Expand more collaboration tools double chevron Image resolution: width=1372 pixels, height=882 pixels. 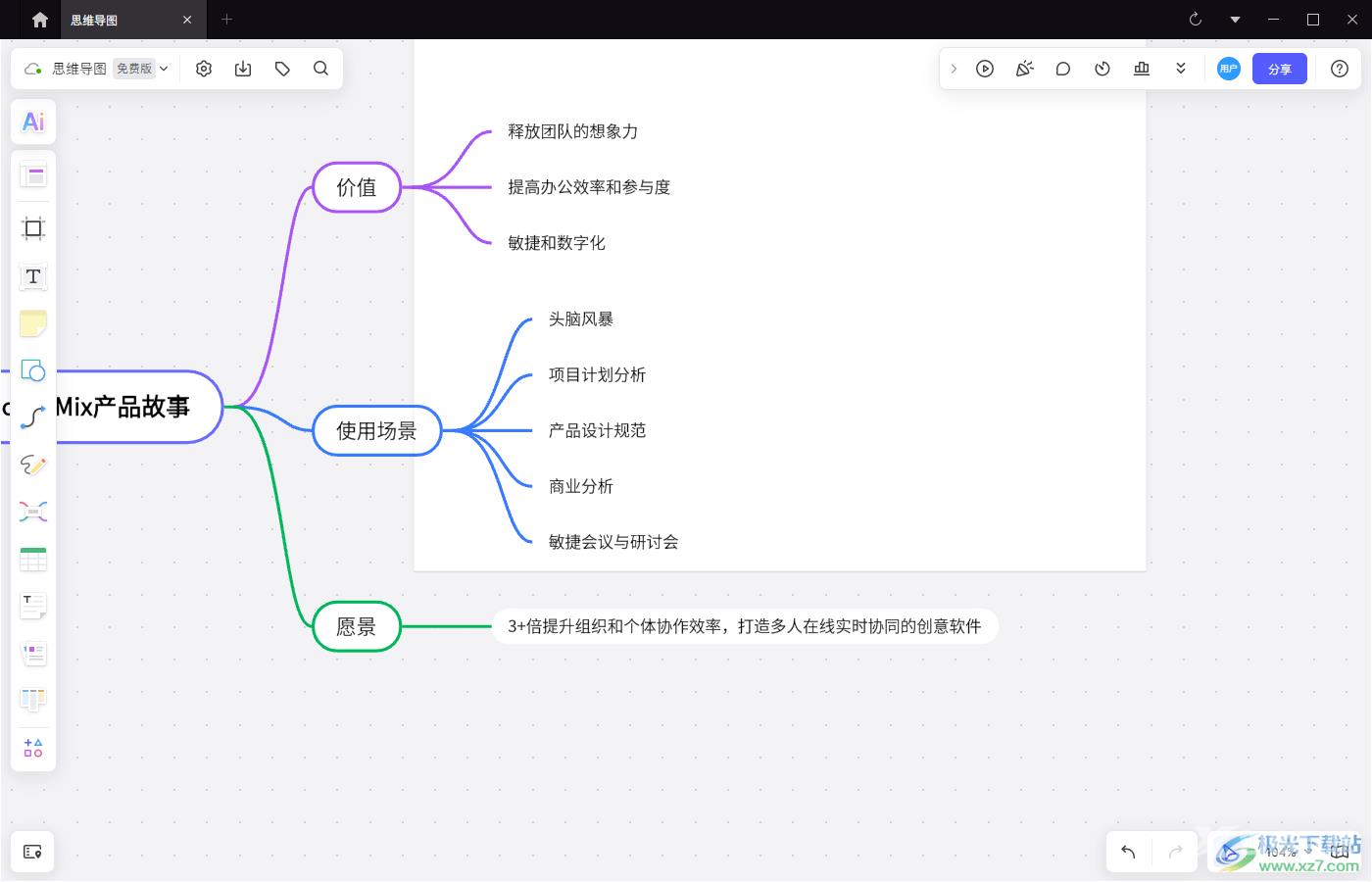coord(1181,69)
